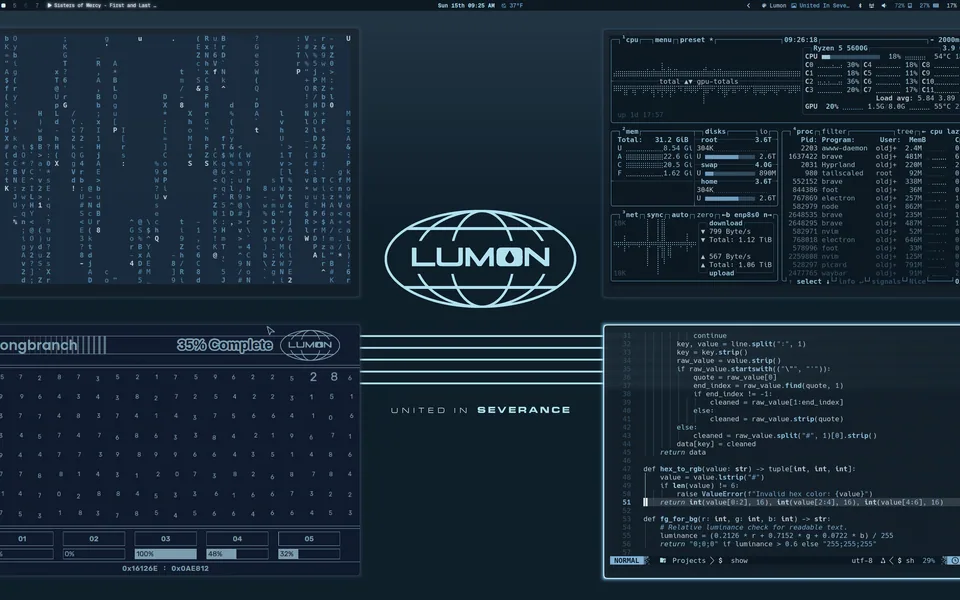The width and height of the screenshot is (960, 600).
Task: Click zero in the btop net header
Action: [x=705, y=215]
